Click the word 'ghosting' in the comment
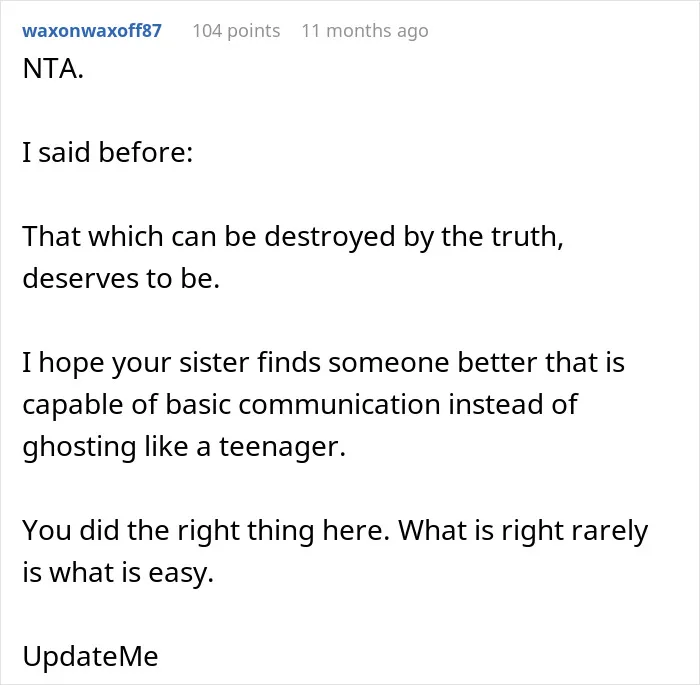Image resolution: width=700 pixels, height=685 pixels. [x=79, y=447]
